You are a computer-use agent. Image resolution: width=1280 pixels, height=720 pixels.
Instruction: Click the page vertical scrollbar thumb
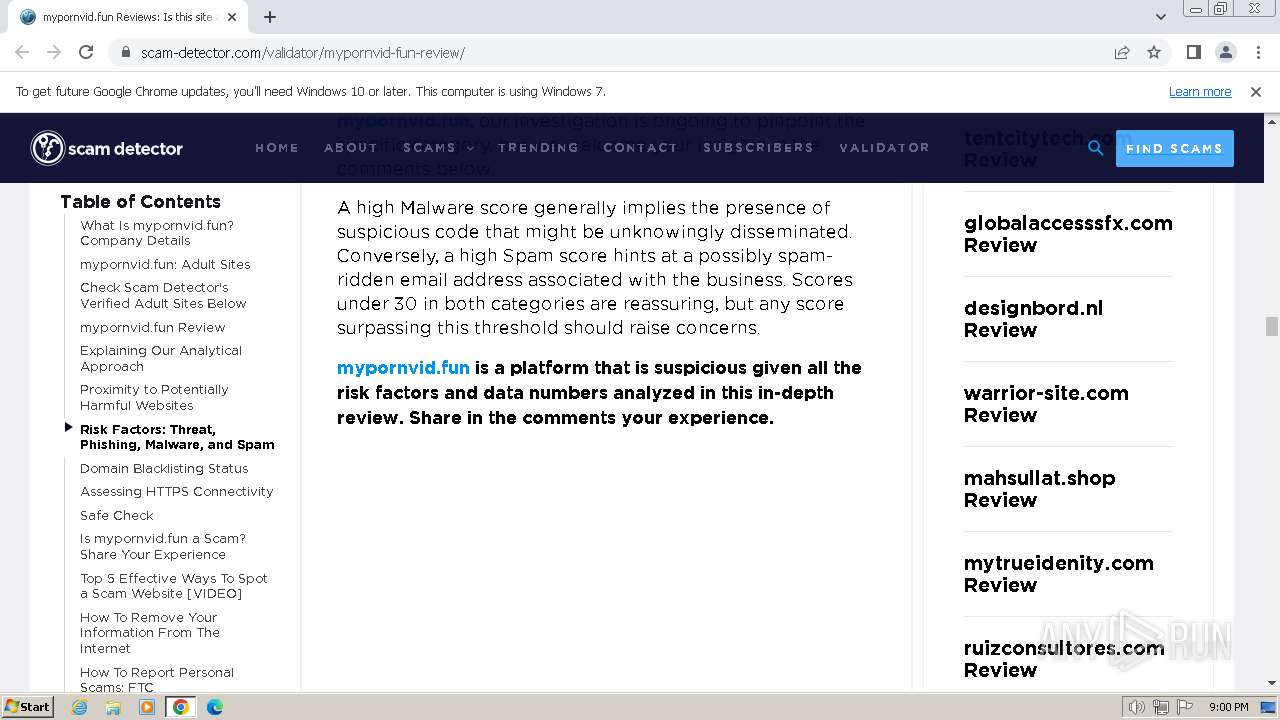coord(1271,326)
